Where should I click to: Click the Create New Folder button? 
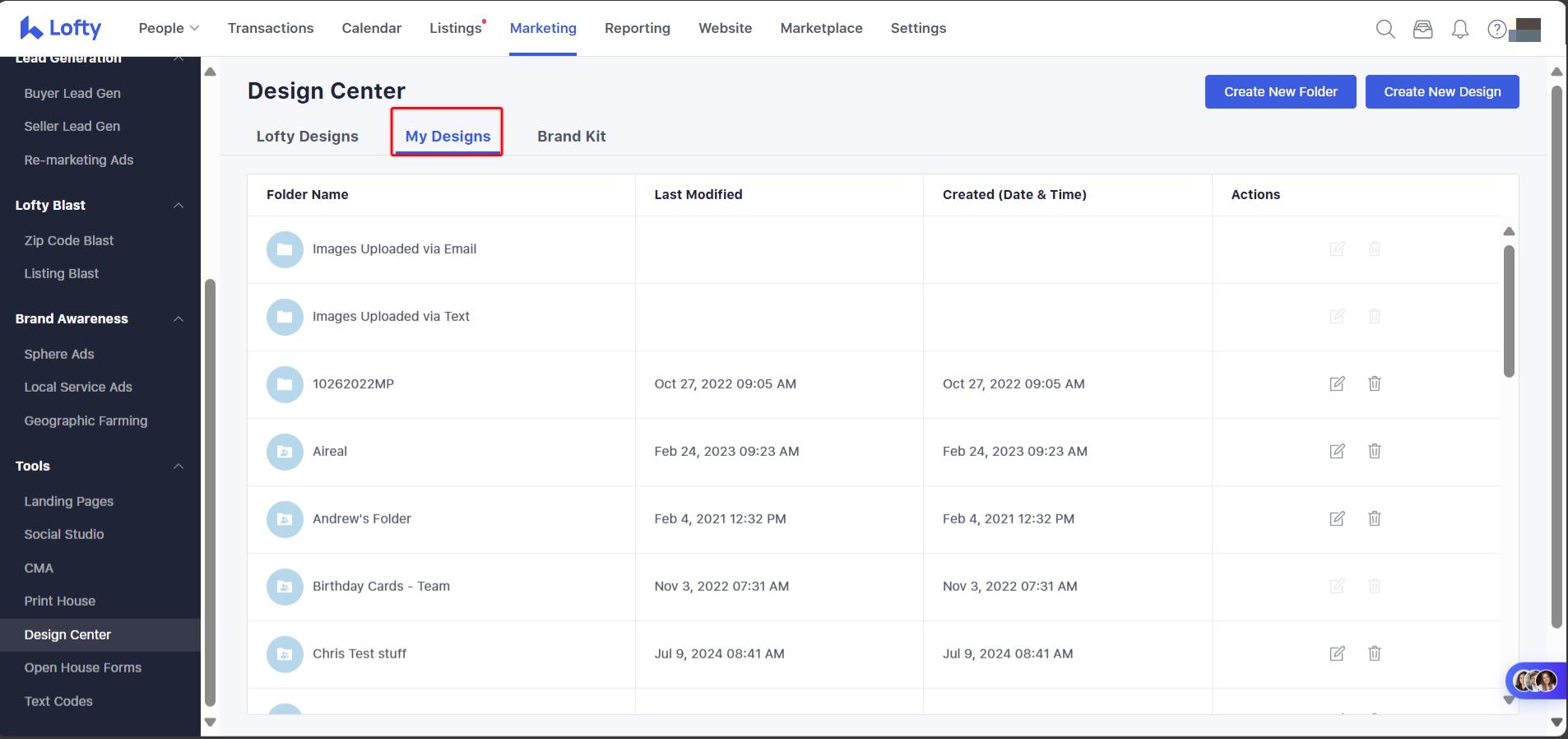click(x=1280, y=92)
